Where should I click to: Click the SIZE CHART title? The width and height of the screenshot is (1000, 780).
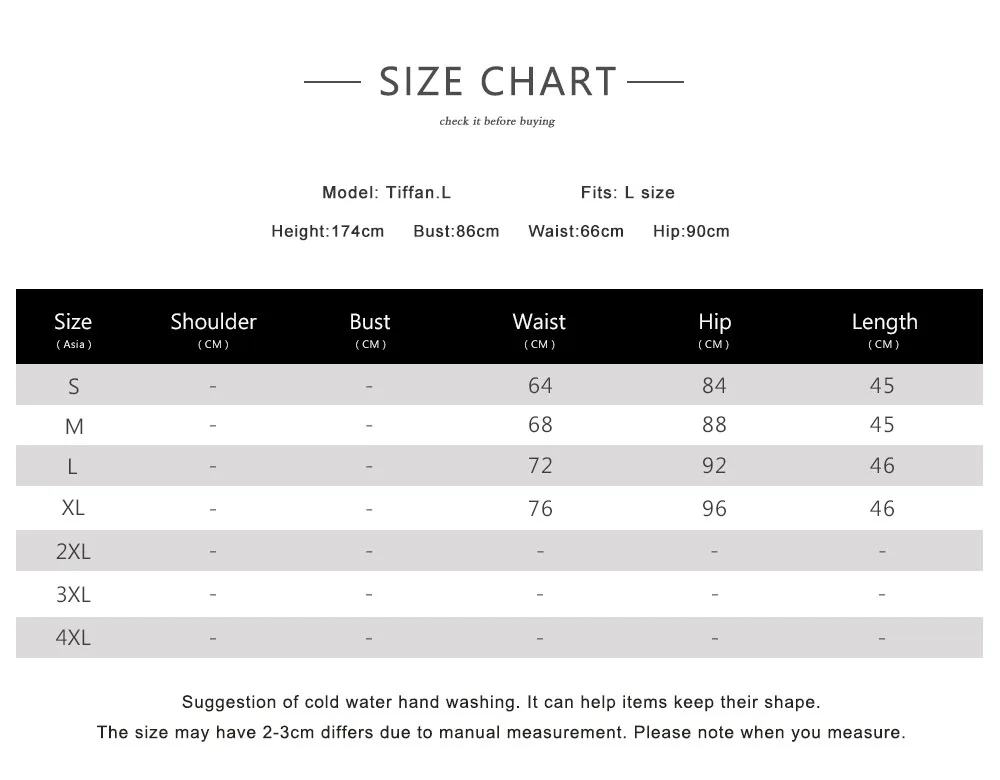[497, 81]
